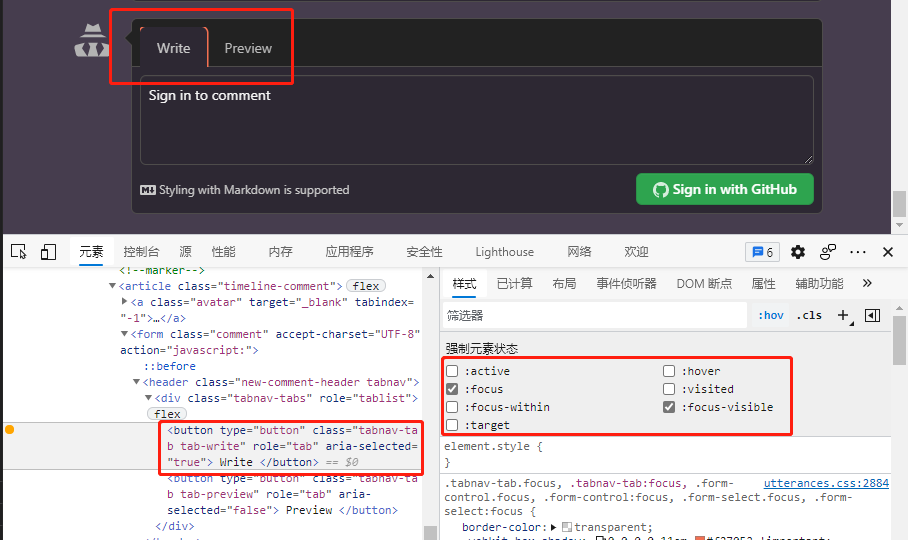The width and height of the screenshot is (908, 540).
Task: Select the 已计算 (Computed) pane tab
Action: click(514, 284)
